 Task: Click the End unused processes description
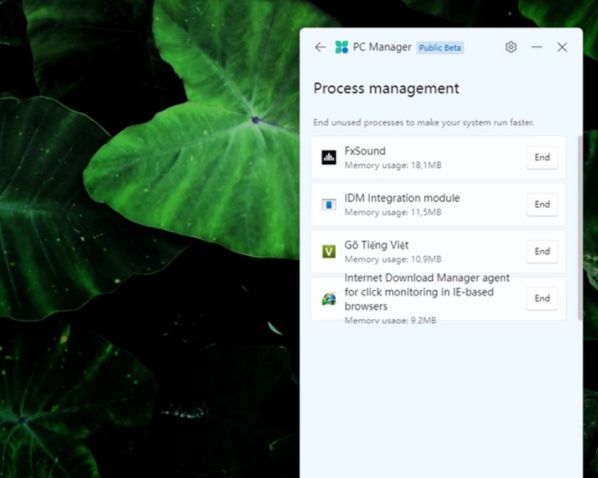(x=423, y=122)
